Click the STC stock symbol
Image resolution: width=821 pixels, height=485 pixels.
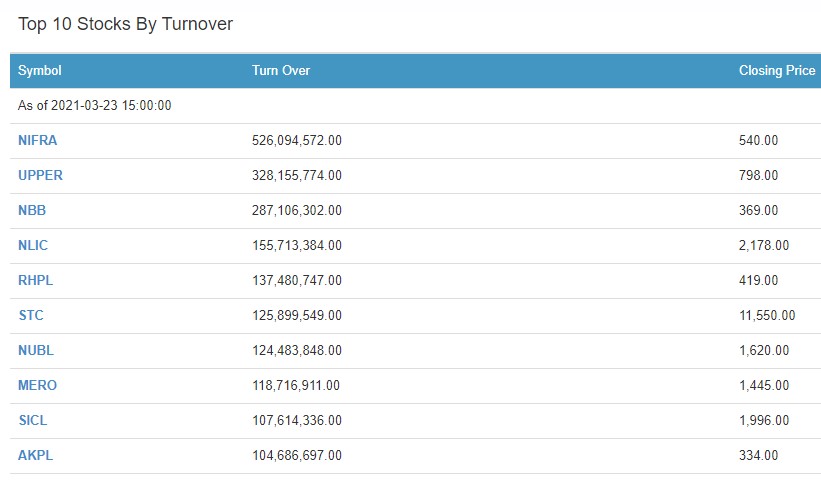point(31,316)
